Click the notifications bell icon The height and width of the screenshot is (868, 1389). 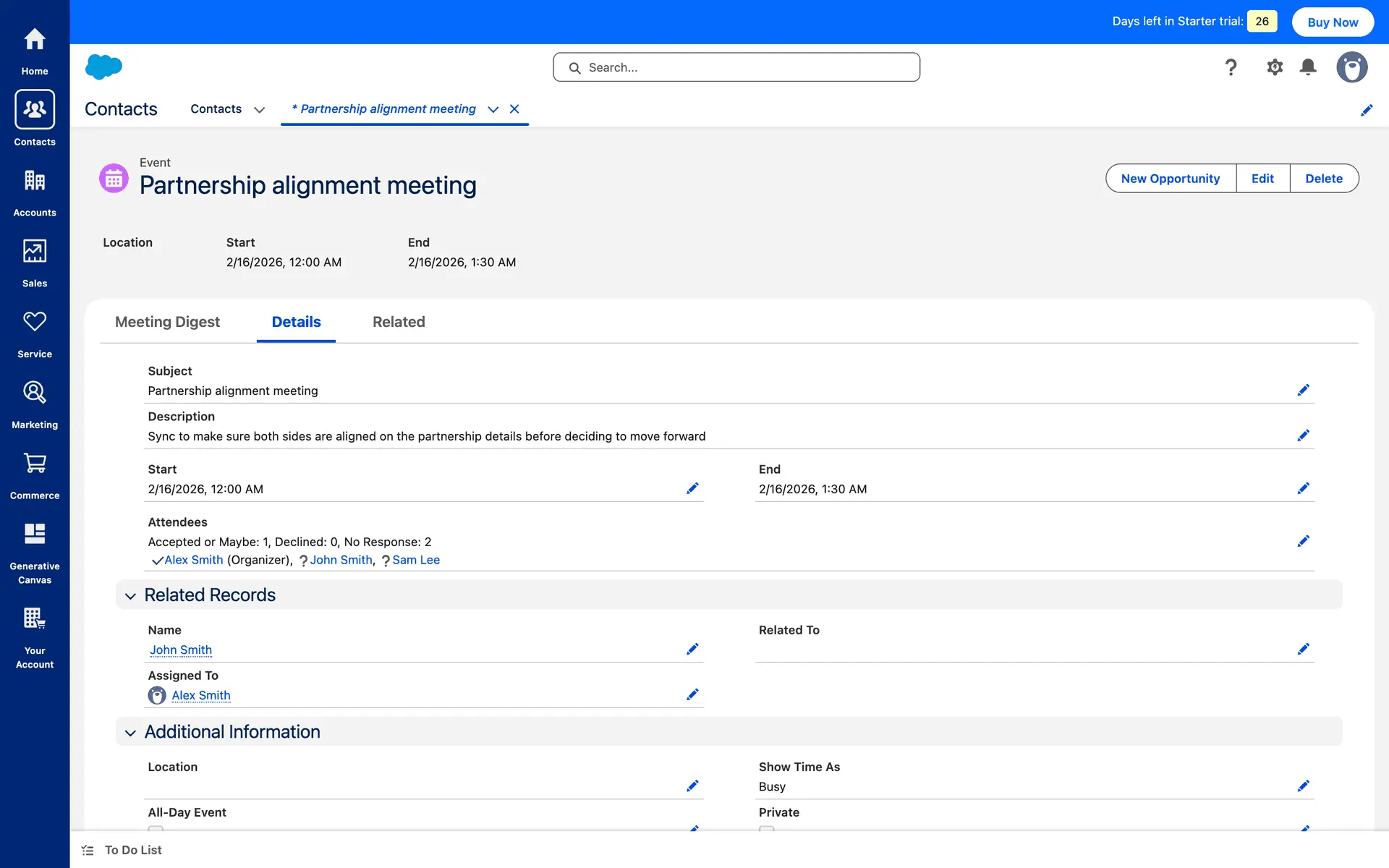coord(1308,67)
